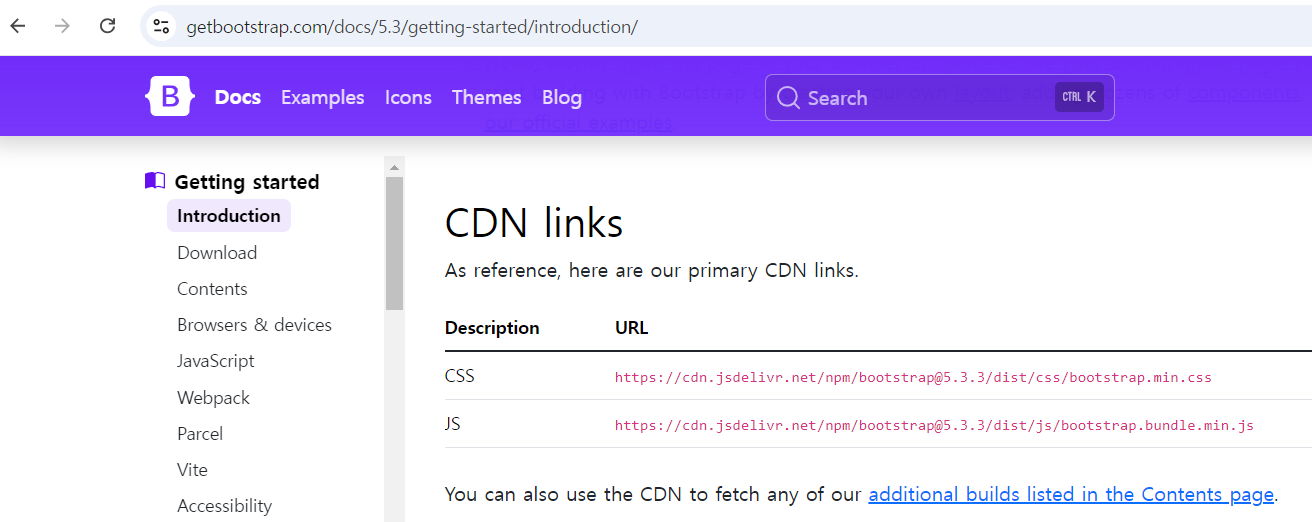
Task: Click the Getting started section heading
Action: tap(247, 182)
